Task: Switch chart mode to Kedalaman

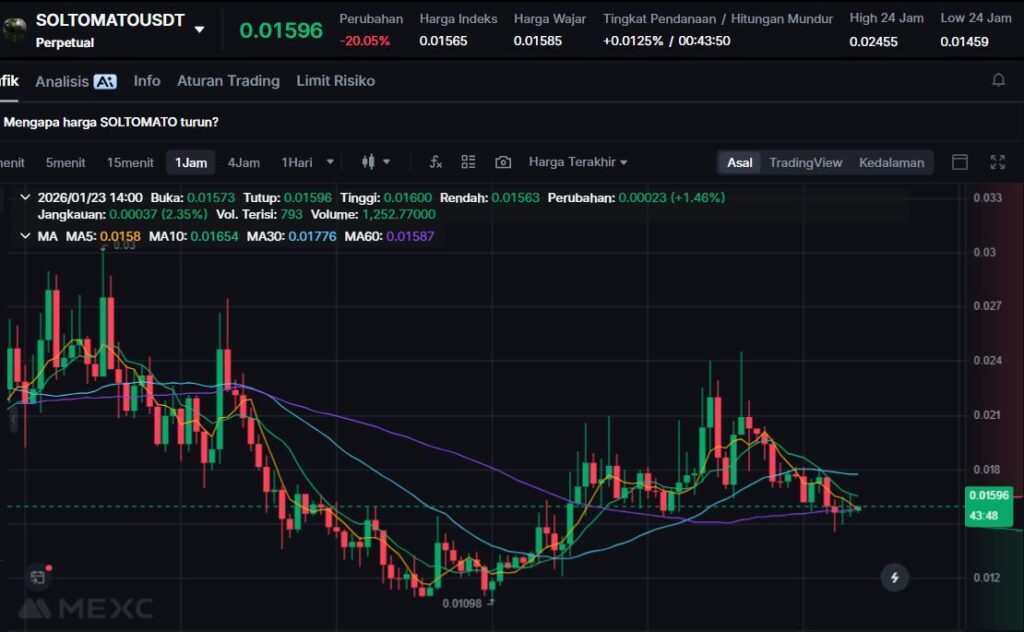Action: pos(891,162)
